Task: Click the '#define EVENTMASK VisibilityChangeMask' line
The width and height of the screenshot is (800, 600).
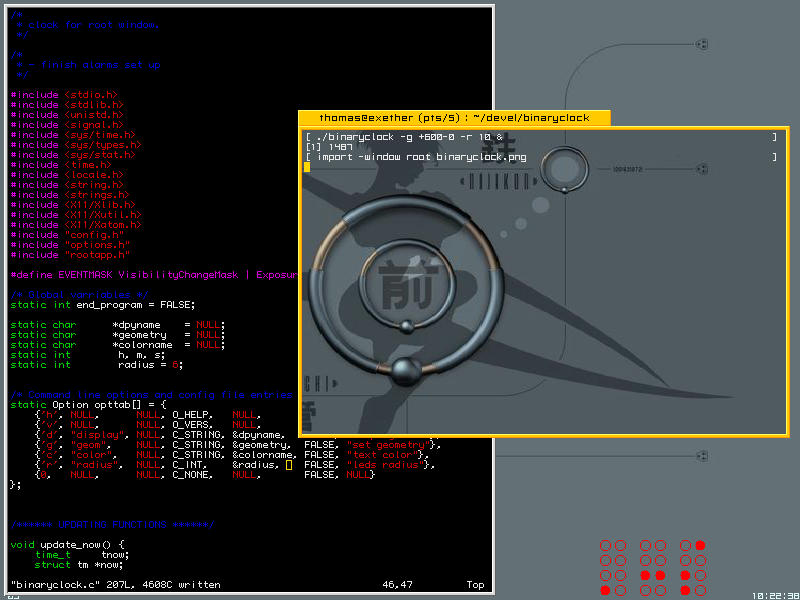Action: pyautogui.click(x=154, y=274)
